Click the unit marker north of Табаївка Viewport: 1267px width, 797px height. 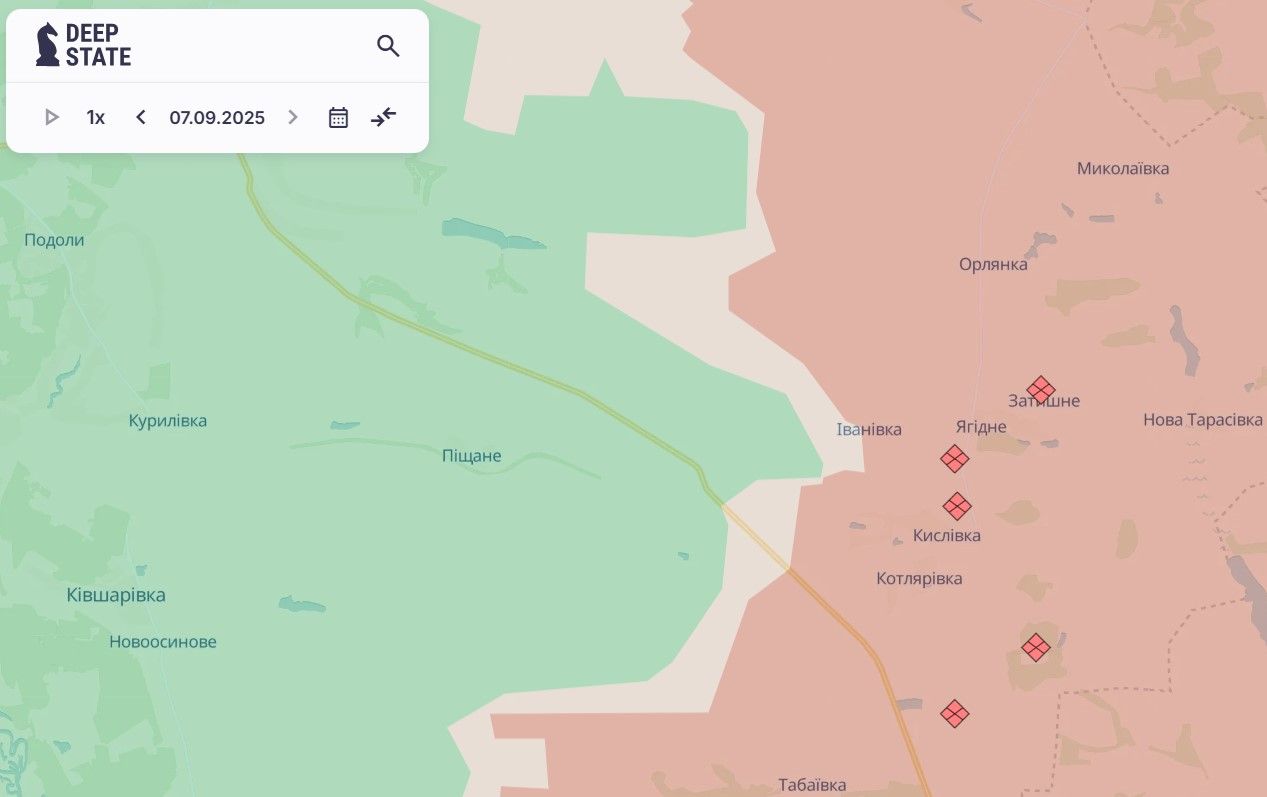955,713
